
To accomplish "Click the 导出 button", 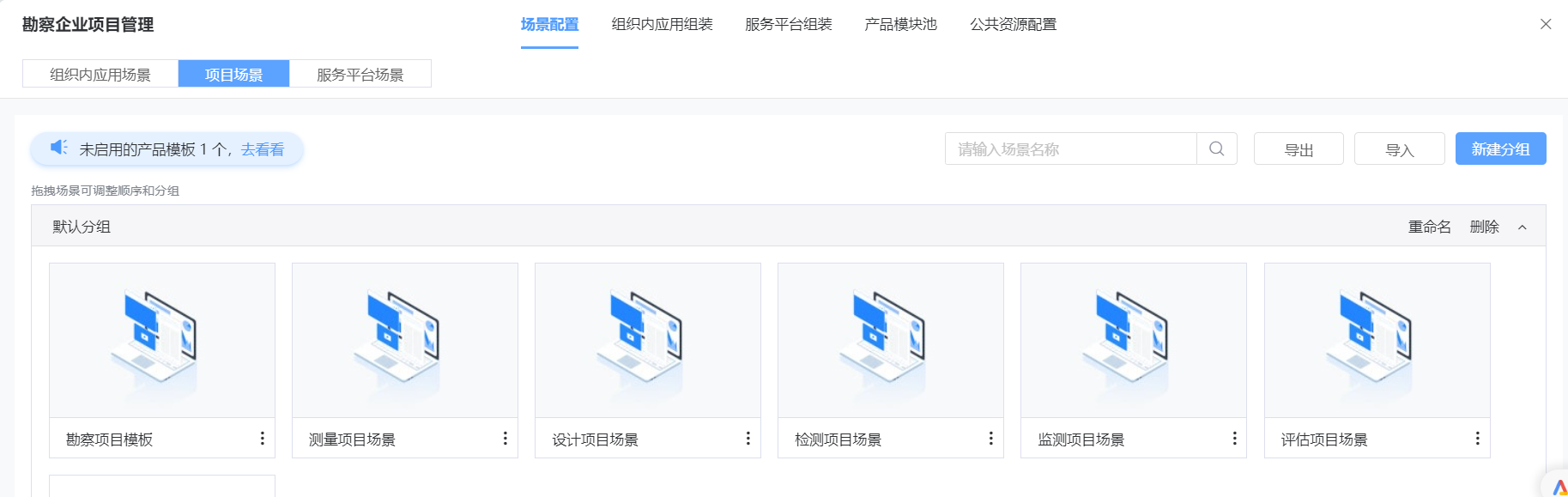I will point(1299,149).
